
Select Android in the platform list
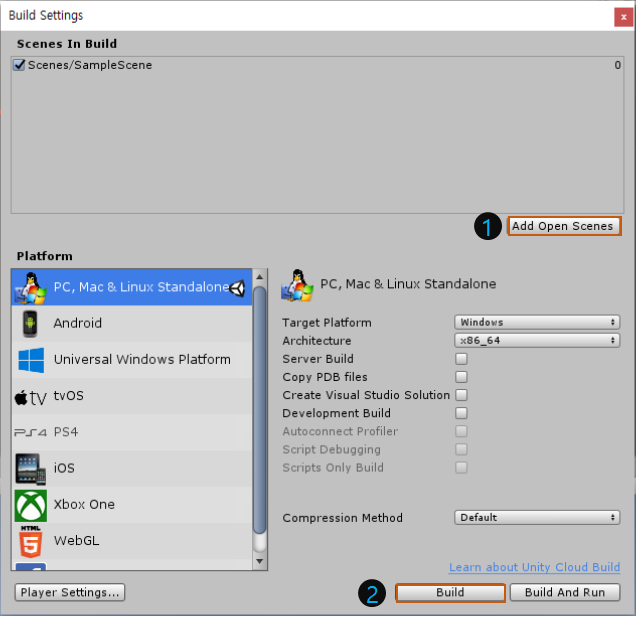(x=132, y=323)
